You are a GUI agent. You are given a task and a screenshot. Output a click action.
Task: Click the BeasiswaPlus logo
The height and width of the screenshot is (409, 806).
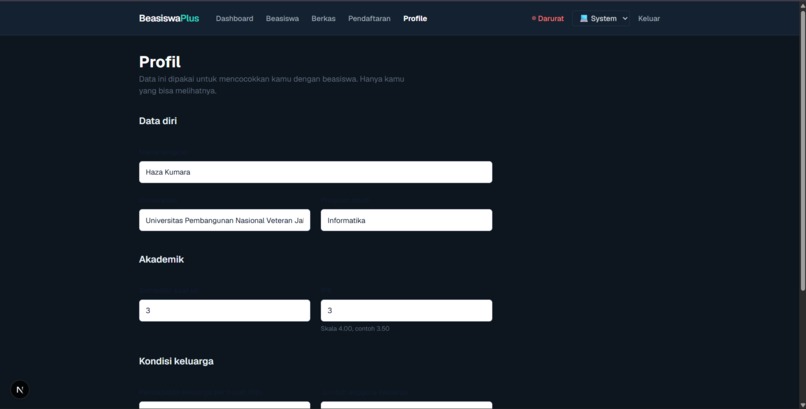[x=169, y=18]
